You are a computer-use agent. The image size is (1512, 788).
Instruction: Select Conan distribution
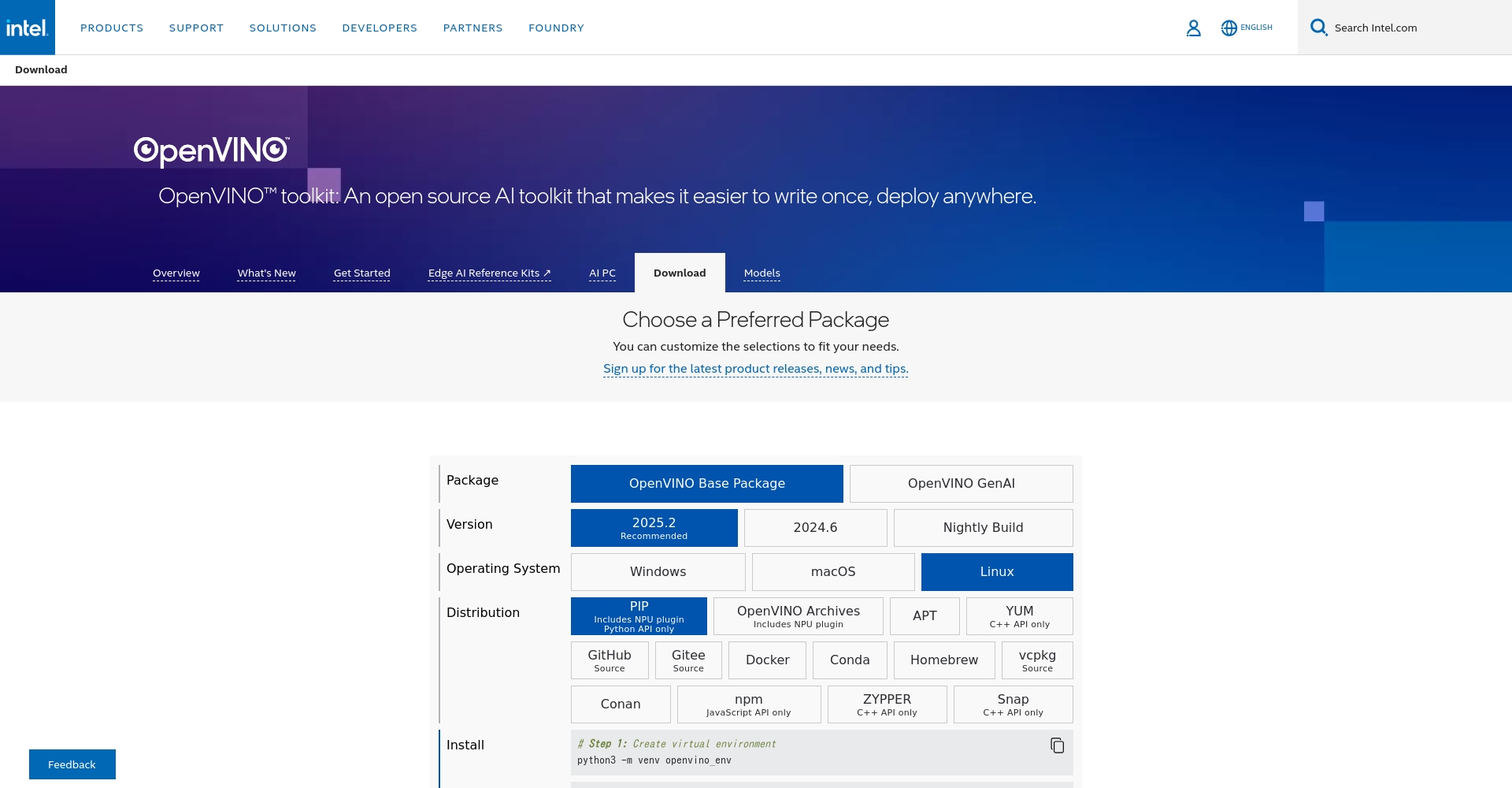(621, 704)
